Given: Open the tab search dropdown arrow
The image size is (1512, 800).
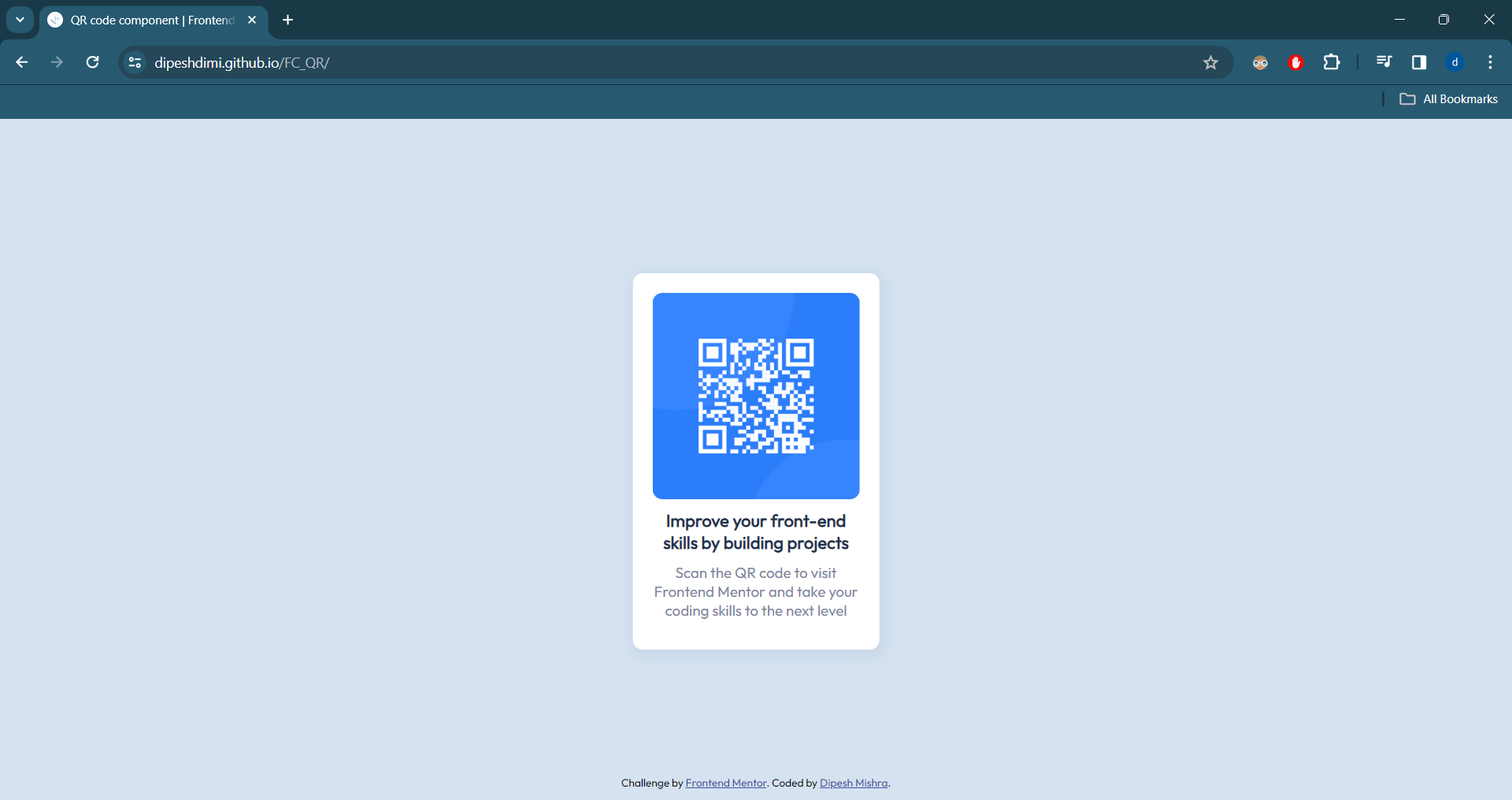Looking at the screenshot, I should (x=20, y=20).
